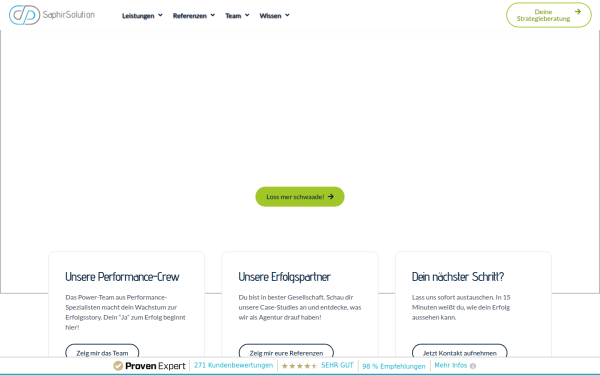Expand the Referenzen dropdown chevron
The width and height of the screenshot is (600, 375).
click(213, 15)
